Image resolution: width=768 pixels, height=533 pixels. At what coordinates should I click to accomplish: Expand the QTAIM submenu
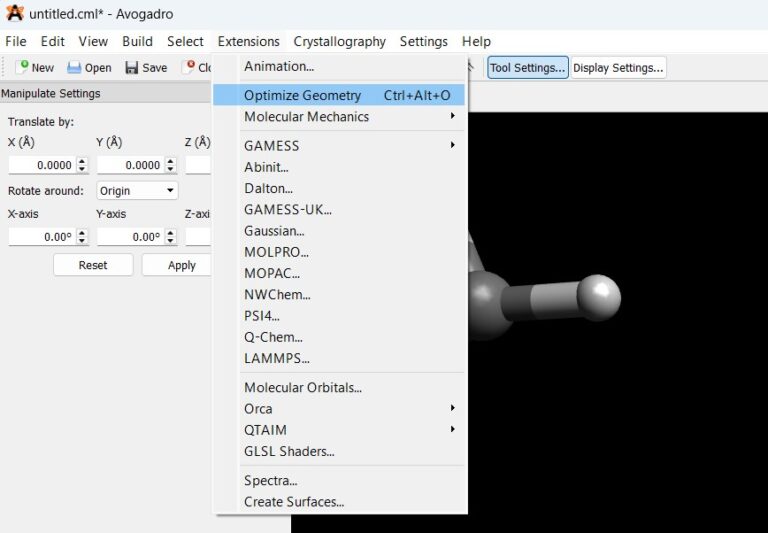[x=339, y=430]
